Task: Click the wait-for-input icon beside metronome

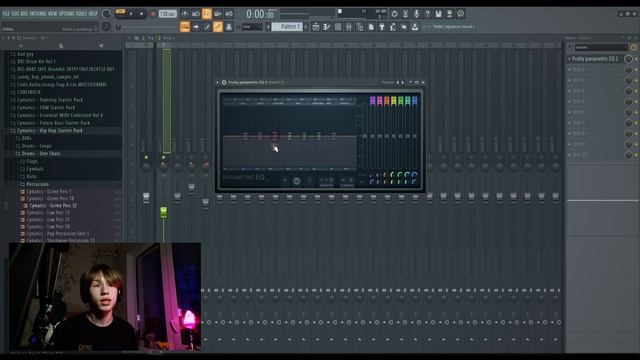Action: coord(196,14)
